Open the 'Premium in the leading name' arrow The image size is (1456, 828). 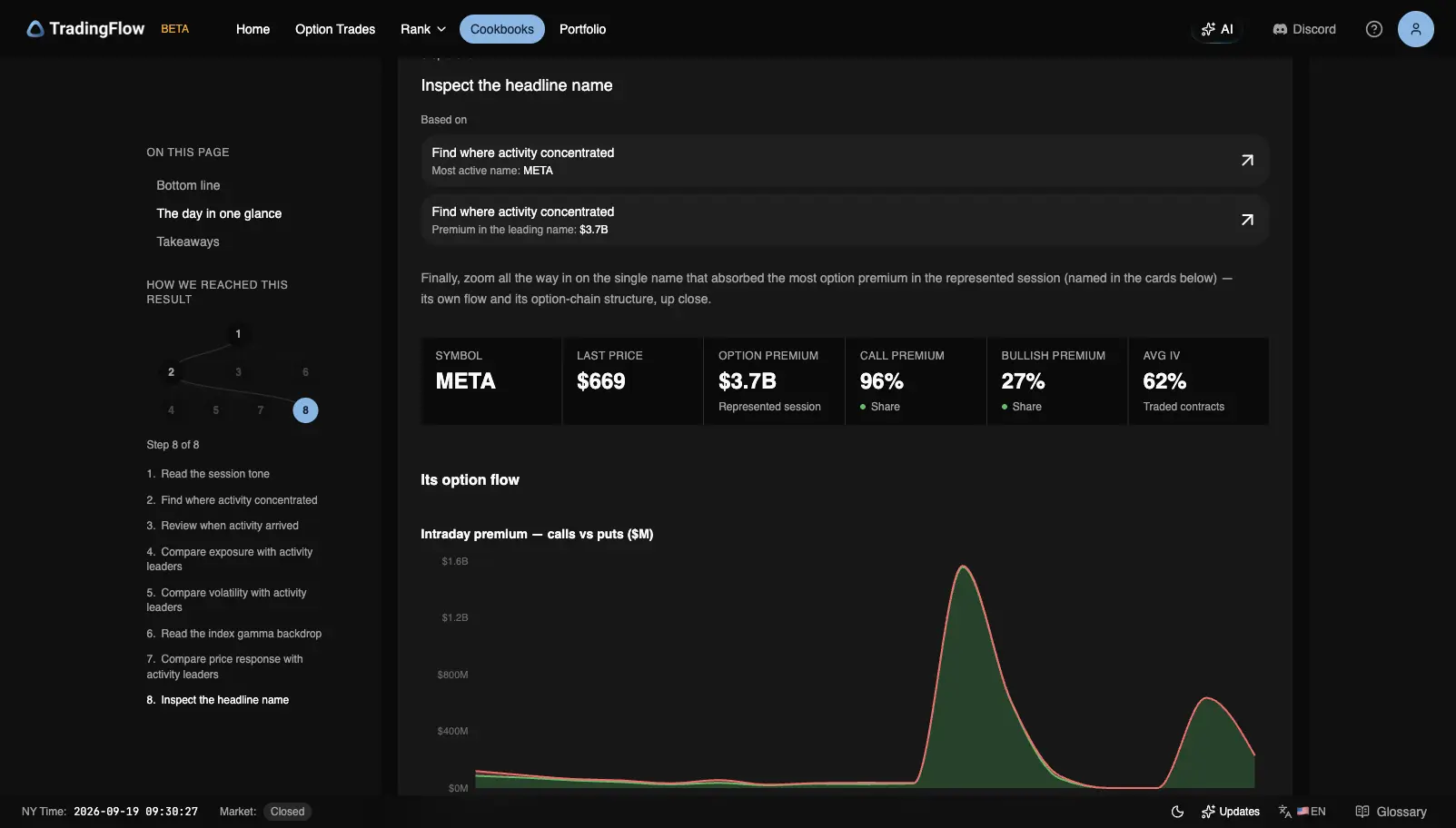(x=1247, y=220)
